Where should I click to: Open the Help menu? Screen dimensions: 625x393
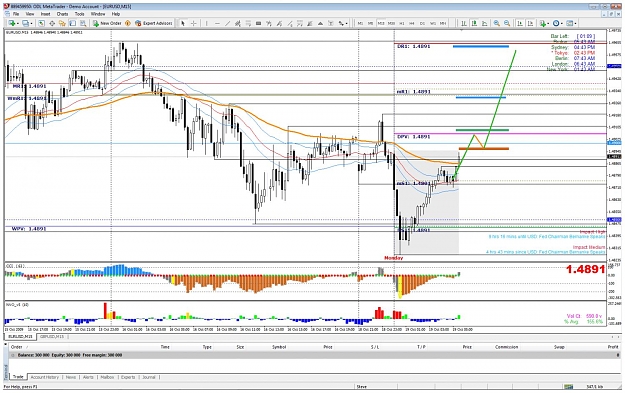click(x=116, y=14)
